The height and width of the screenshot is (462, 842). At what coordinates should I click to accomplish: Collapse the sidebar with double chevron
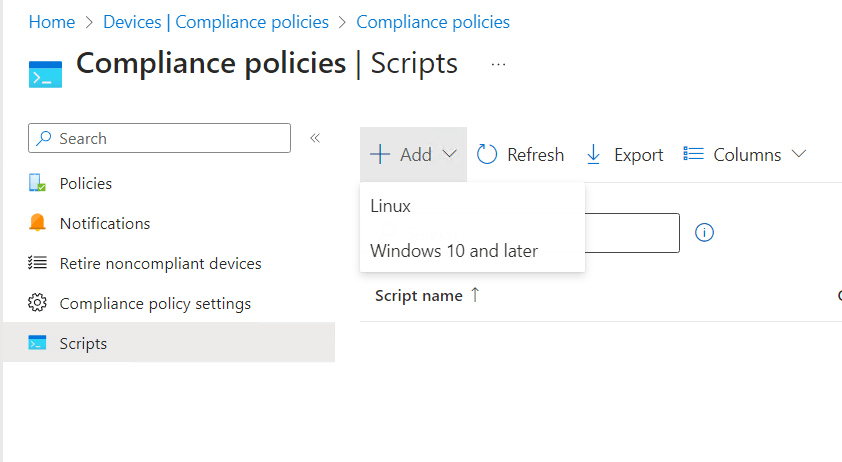pos(315,138)
